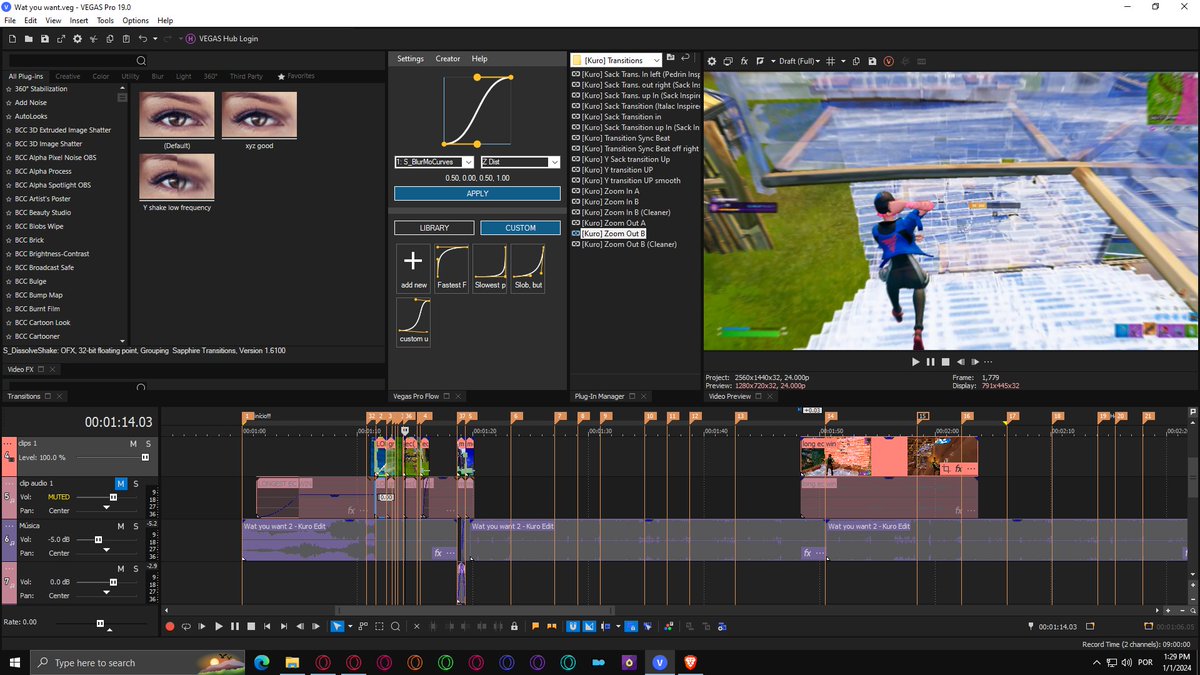Click the Save Snapshot icon in preview toolbar
The width and height of the screenshot is (1200, 675).
(x=872, y=61)
